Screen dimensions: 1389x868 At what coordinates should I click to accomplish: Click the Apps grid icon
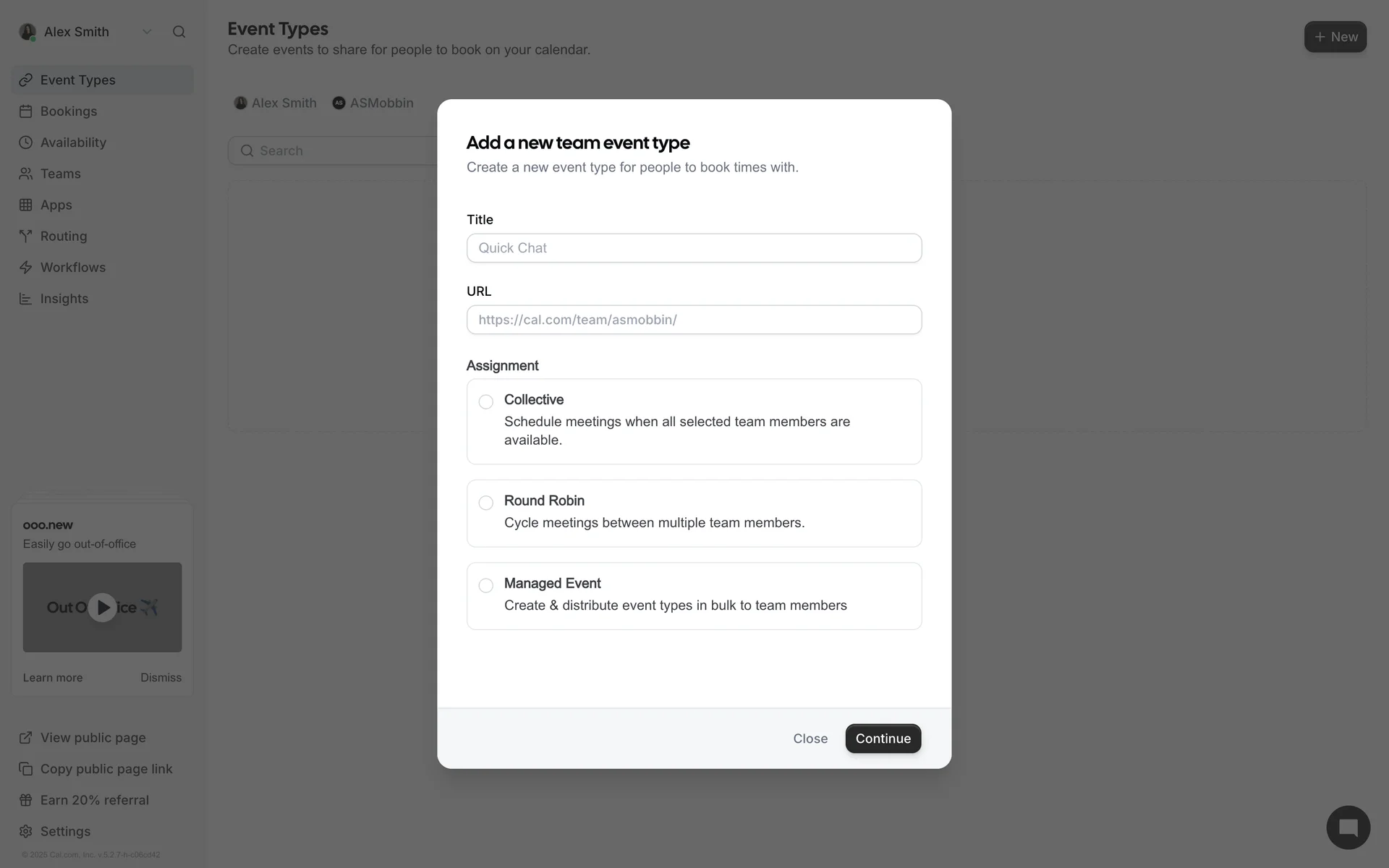[26, 205]
